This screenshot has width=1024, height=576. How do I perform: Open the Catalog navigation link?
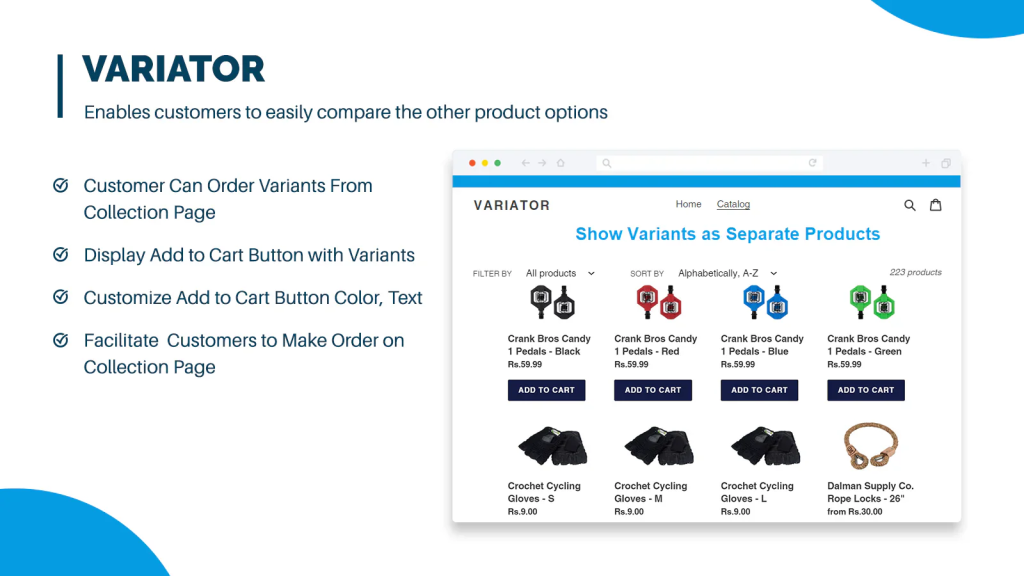coord(733,204)
